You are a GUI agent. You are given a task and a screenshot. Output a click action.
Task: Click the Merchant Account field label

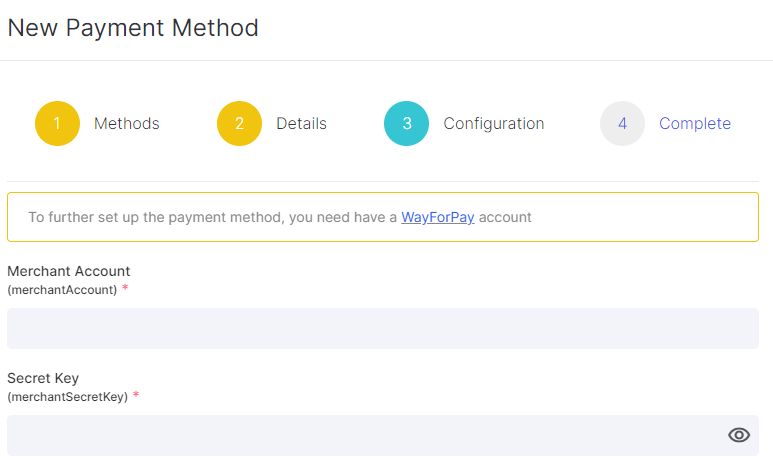[69, 271]
